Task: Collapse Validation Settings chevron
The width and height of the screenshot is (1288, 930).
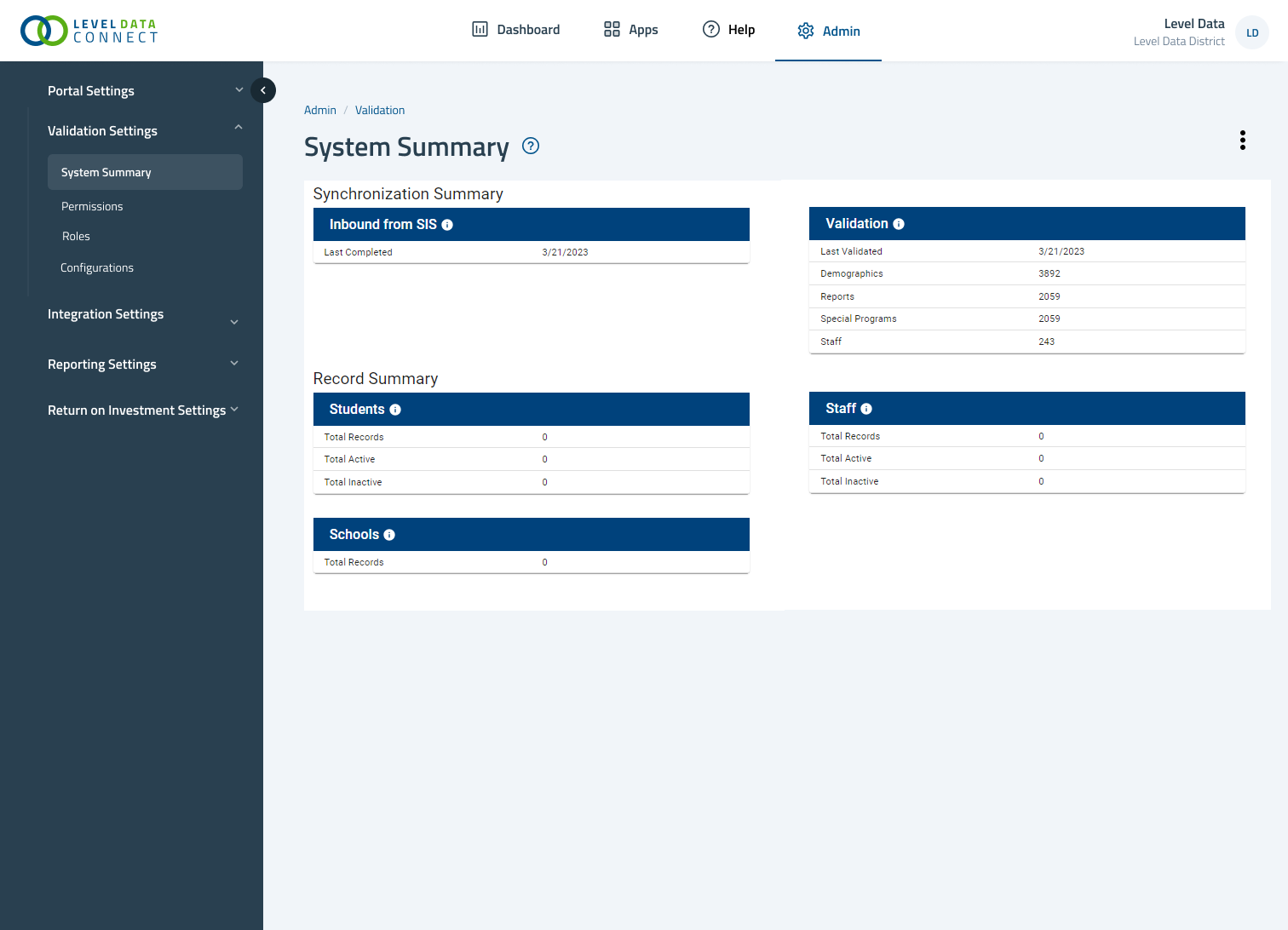Action: [x=239, y=128]
